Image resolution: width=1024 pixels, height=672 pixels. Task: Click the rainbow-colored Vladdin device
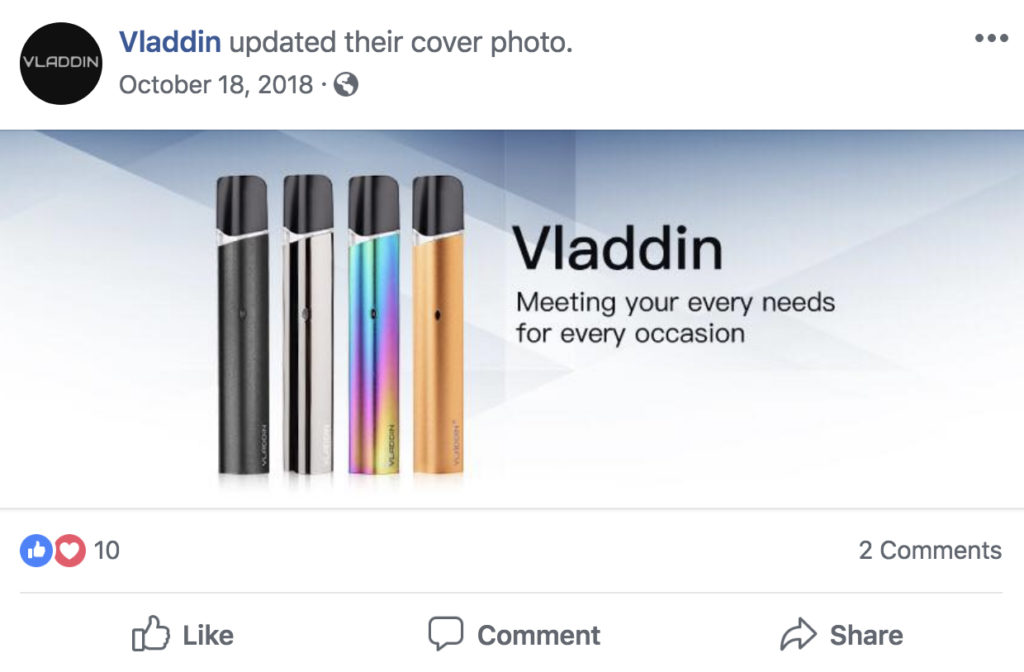pyautogui.click(x=374, y=325)
